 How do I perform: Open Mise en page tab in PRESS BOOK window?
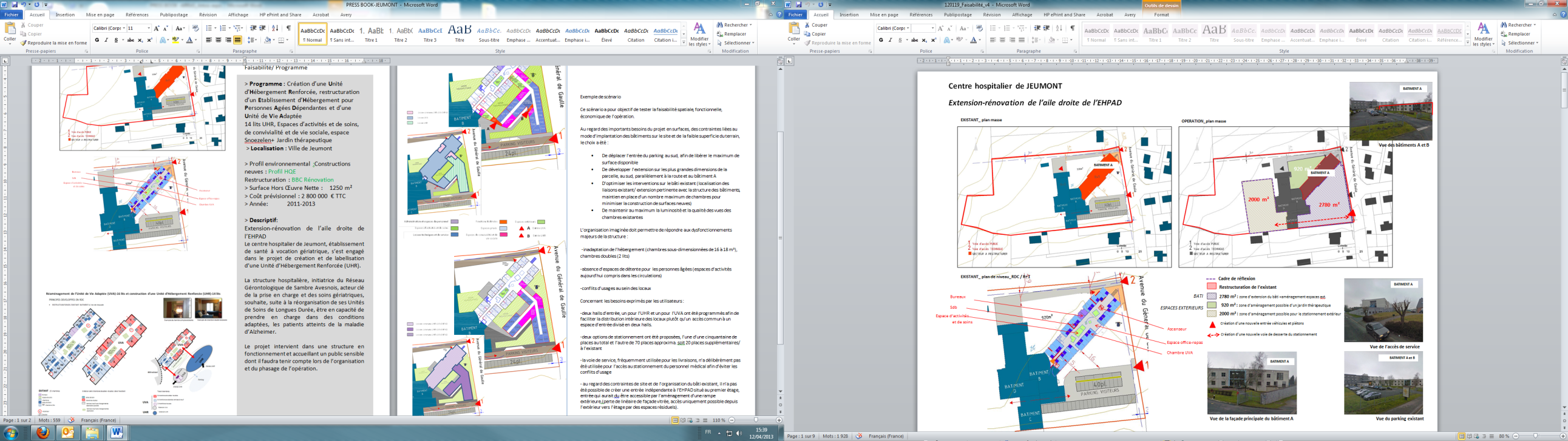(x=100, y=15)
